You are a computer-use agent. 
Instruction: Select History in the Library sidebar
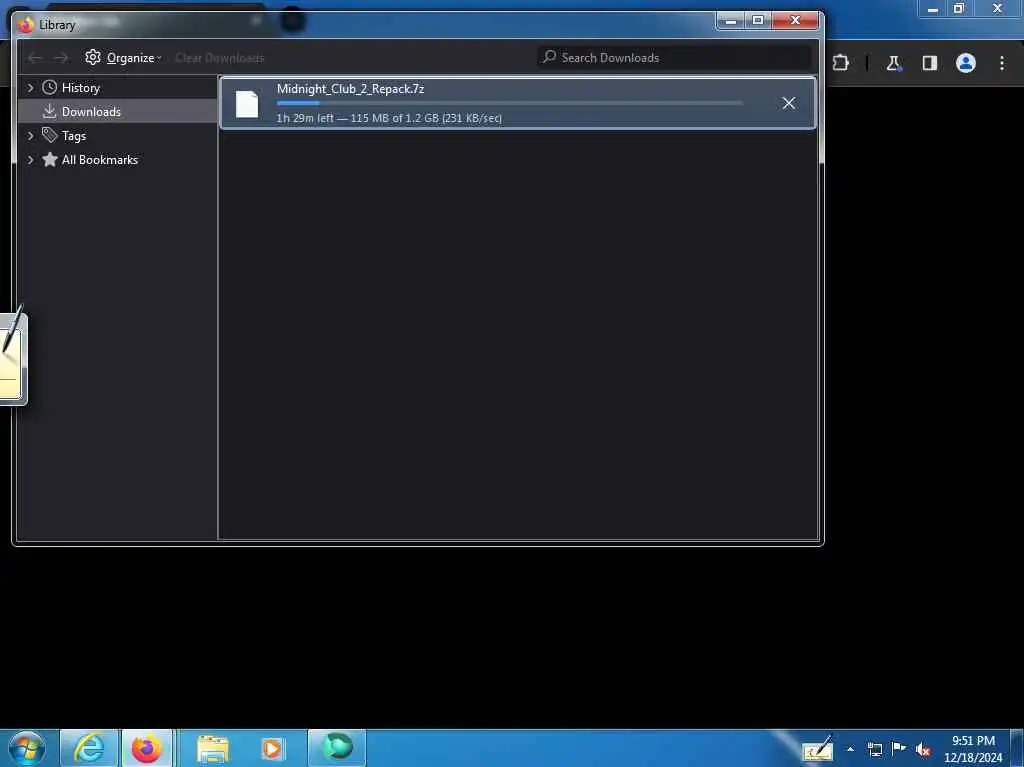pos(80,88)
